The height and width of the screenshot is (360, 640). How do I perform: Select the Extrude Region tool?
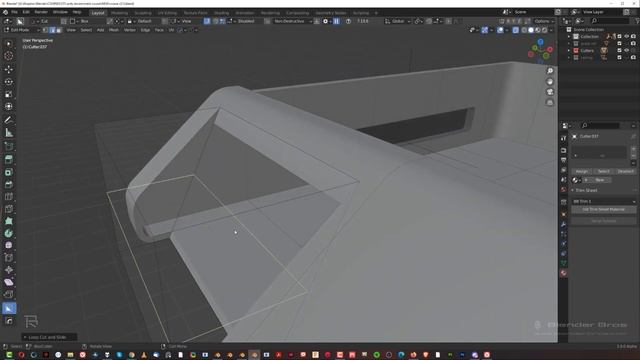tap(9, 159)
